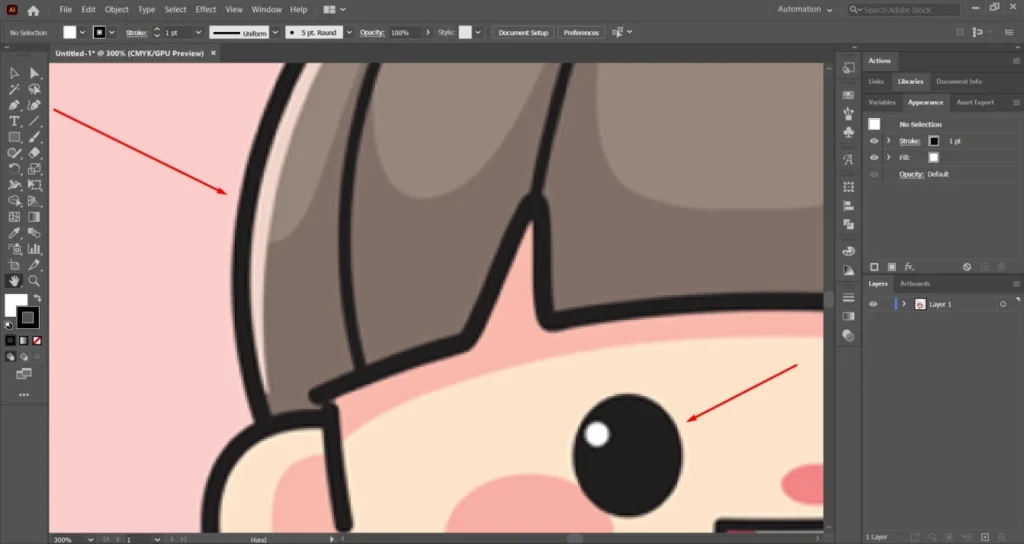This screenshot has height=544, width=1024.
Task: Enable Draw Normal mode icon
Action: click(10, 357)
